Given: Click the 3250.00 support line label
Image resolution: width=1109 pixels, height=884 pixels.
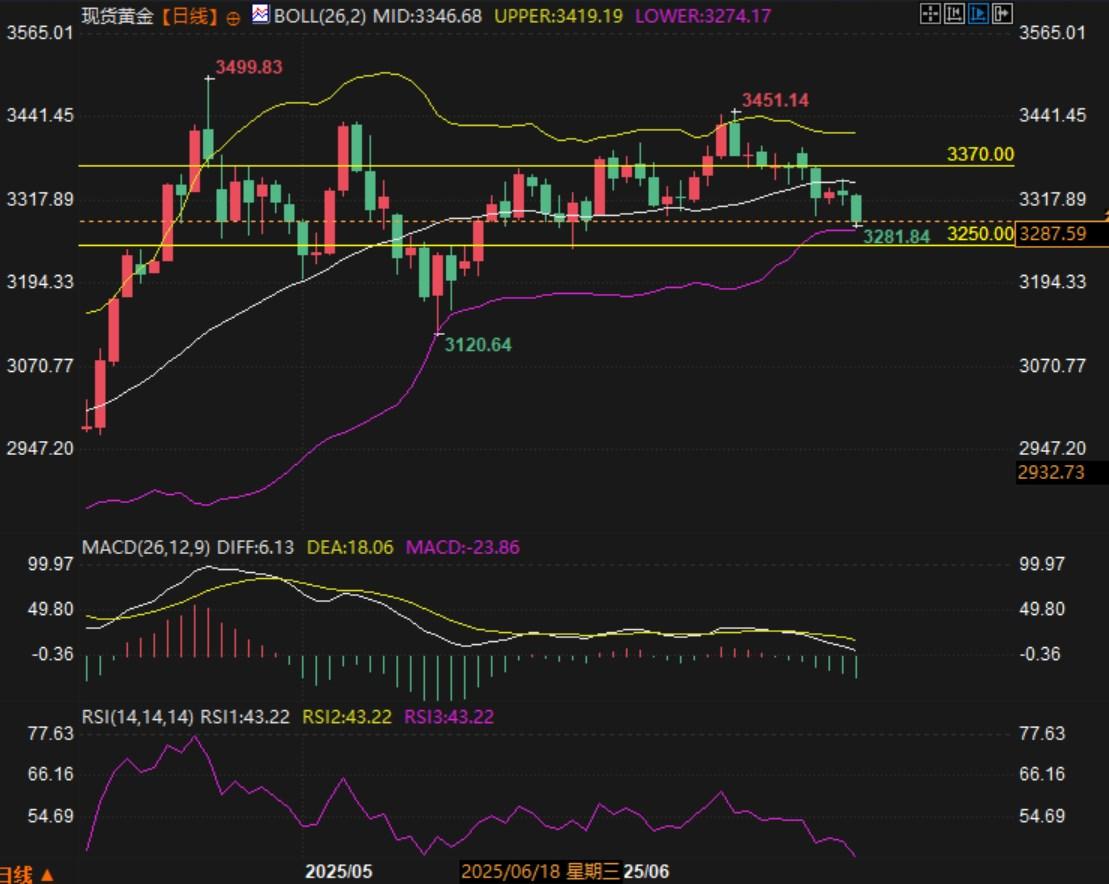Looking at the screenshot, I should pos(980,233).
